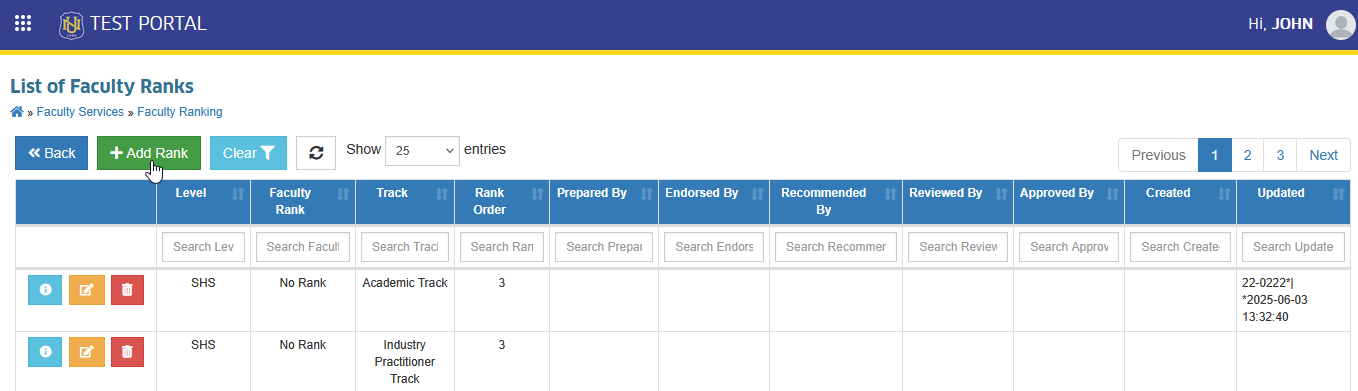Edit the Academic Track rank row
Viewport: 1358px width, 391px height.
[86, 290]
